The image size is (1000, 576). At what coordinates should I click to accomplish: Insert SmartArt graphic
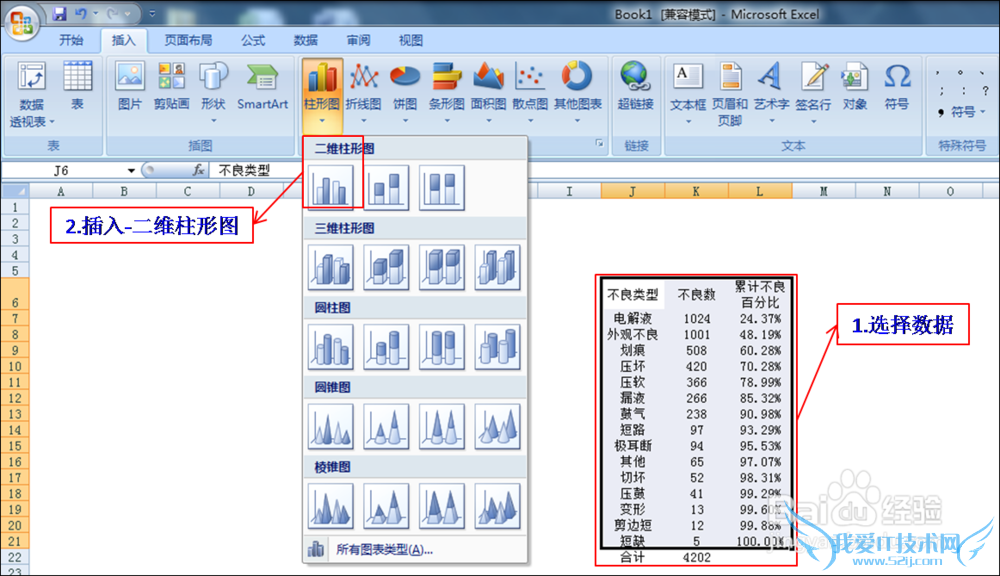tap(262, 87)
